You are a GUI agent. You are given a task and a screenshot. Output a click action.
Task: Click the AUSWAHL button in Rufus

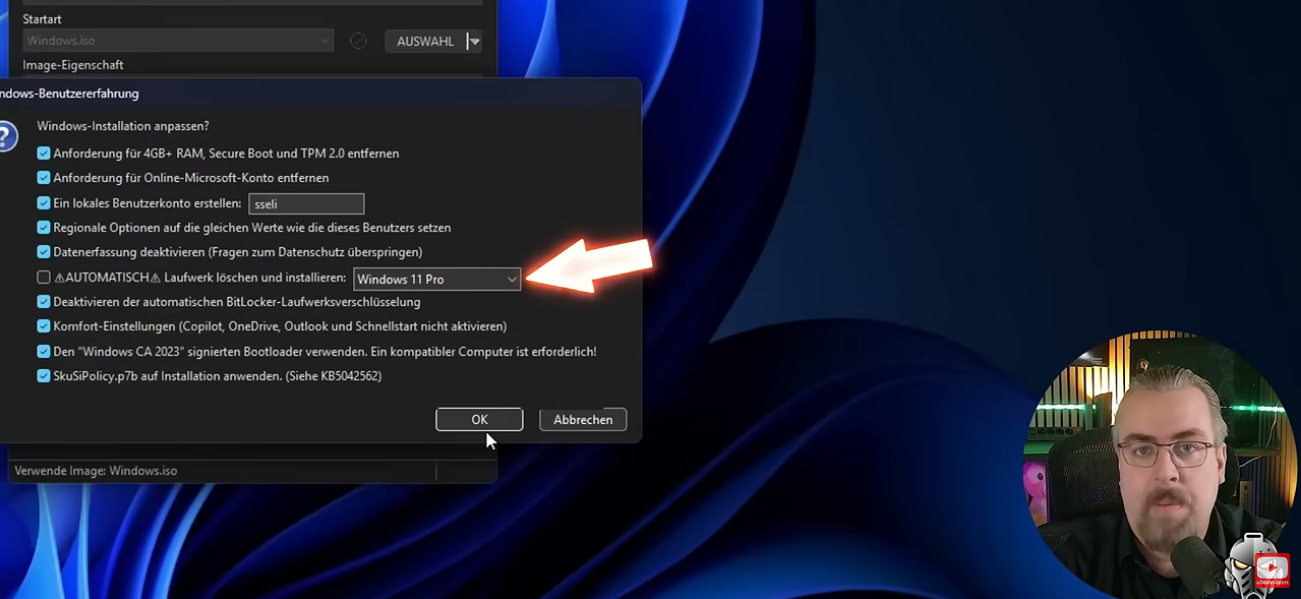click(425, 41)
